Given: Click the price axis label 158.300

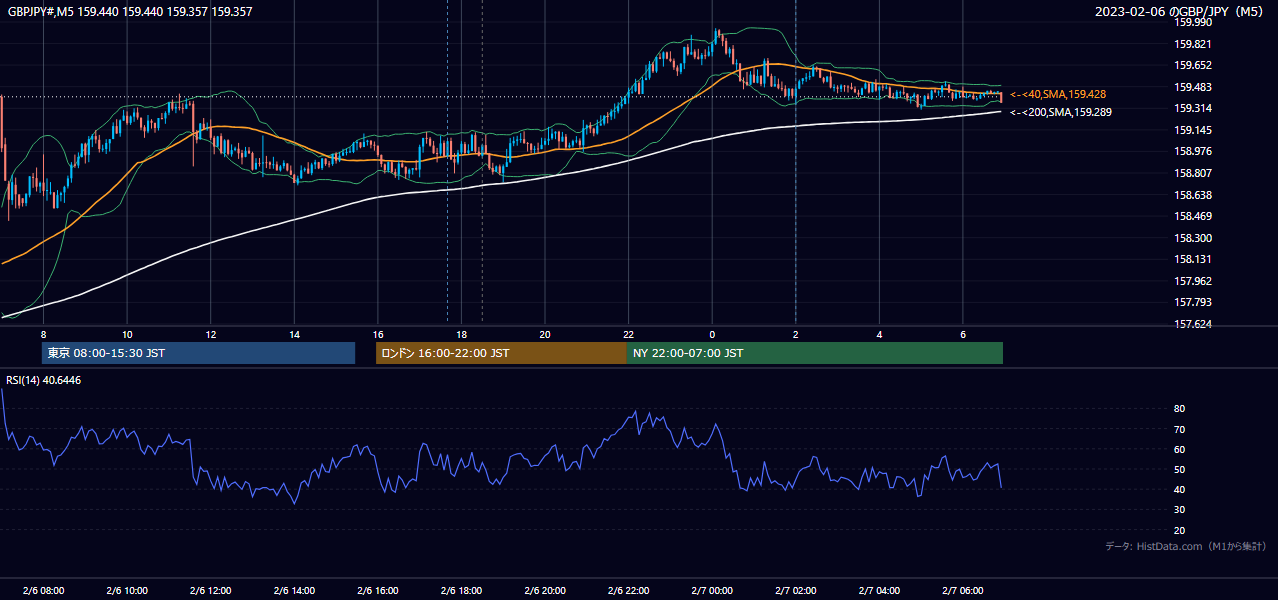Looking at the screenshot, I should [x=1192, y=238].
